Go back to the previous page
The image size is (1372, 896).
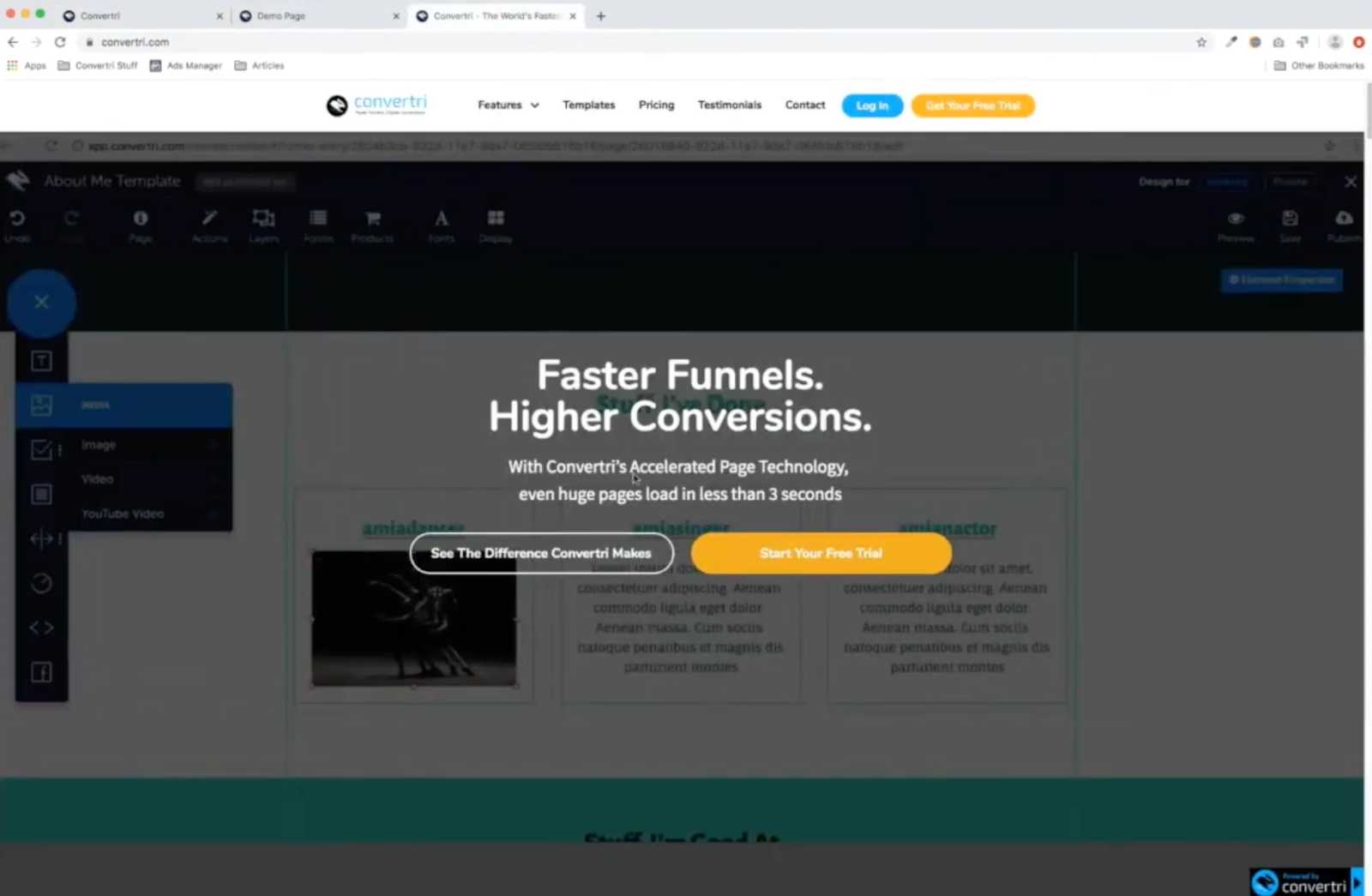[x=13, y=42]
